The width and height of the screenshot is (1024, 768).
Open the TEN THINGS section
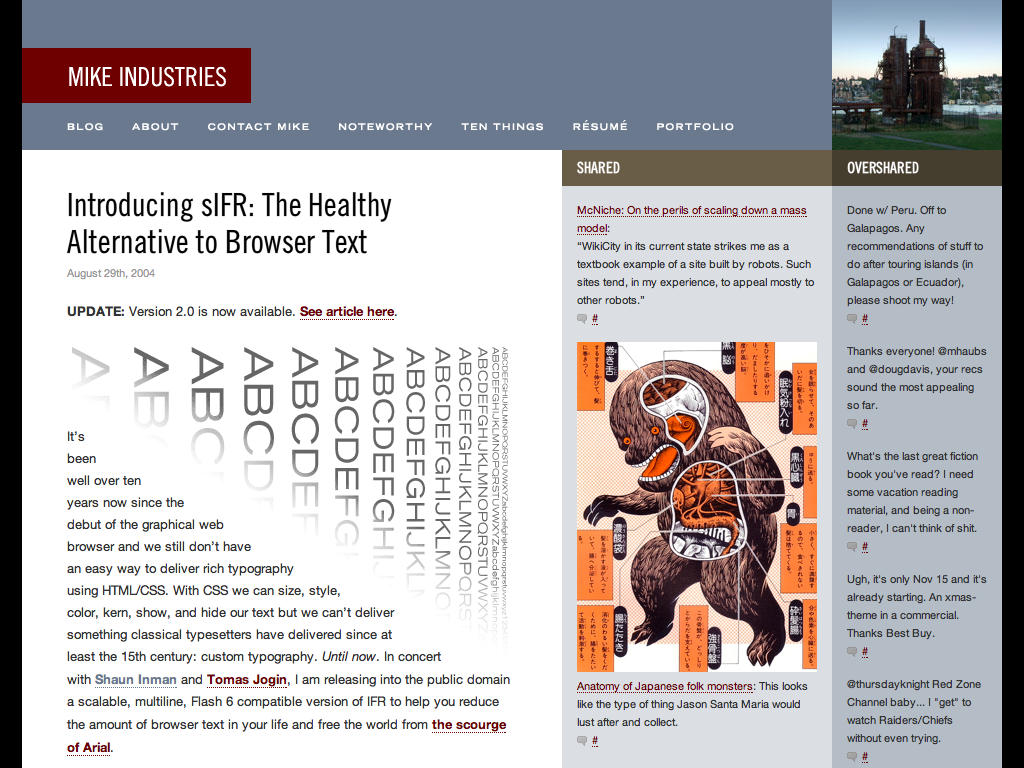[x=502, y=127]
